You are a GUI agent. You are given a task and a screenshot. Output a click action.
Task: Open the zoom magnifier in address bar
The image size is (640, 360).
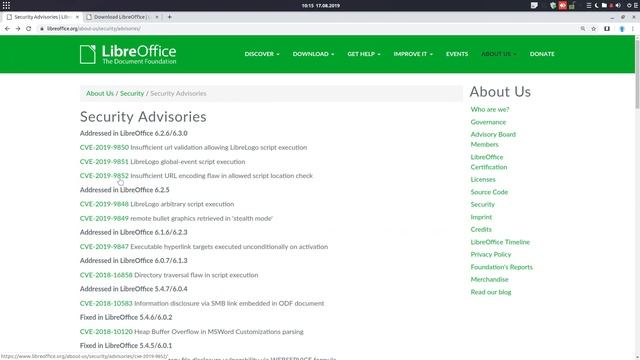583,29
